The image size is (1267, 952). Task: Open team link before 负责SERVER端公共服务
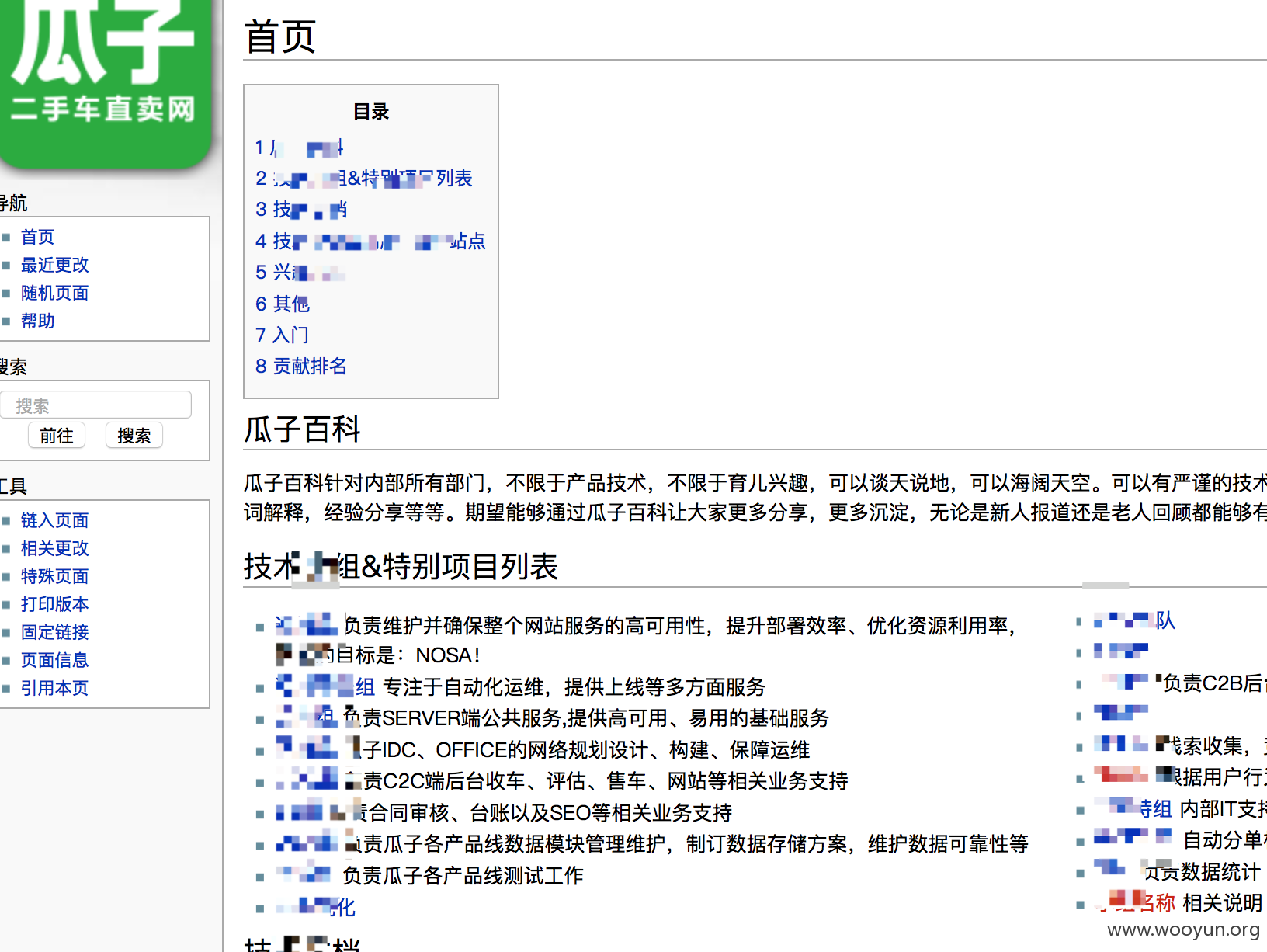click(307, 717)
